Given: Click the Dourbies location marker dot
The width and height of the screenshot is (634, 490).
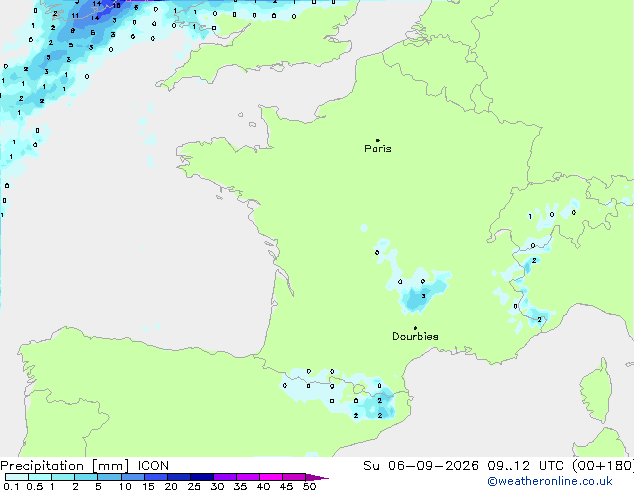Looking at the screenshot, I should click(415, 328).
